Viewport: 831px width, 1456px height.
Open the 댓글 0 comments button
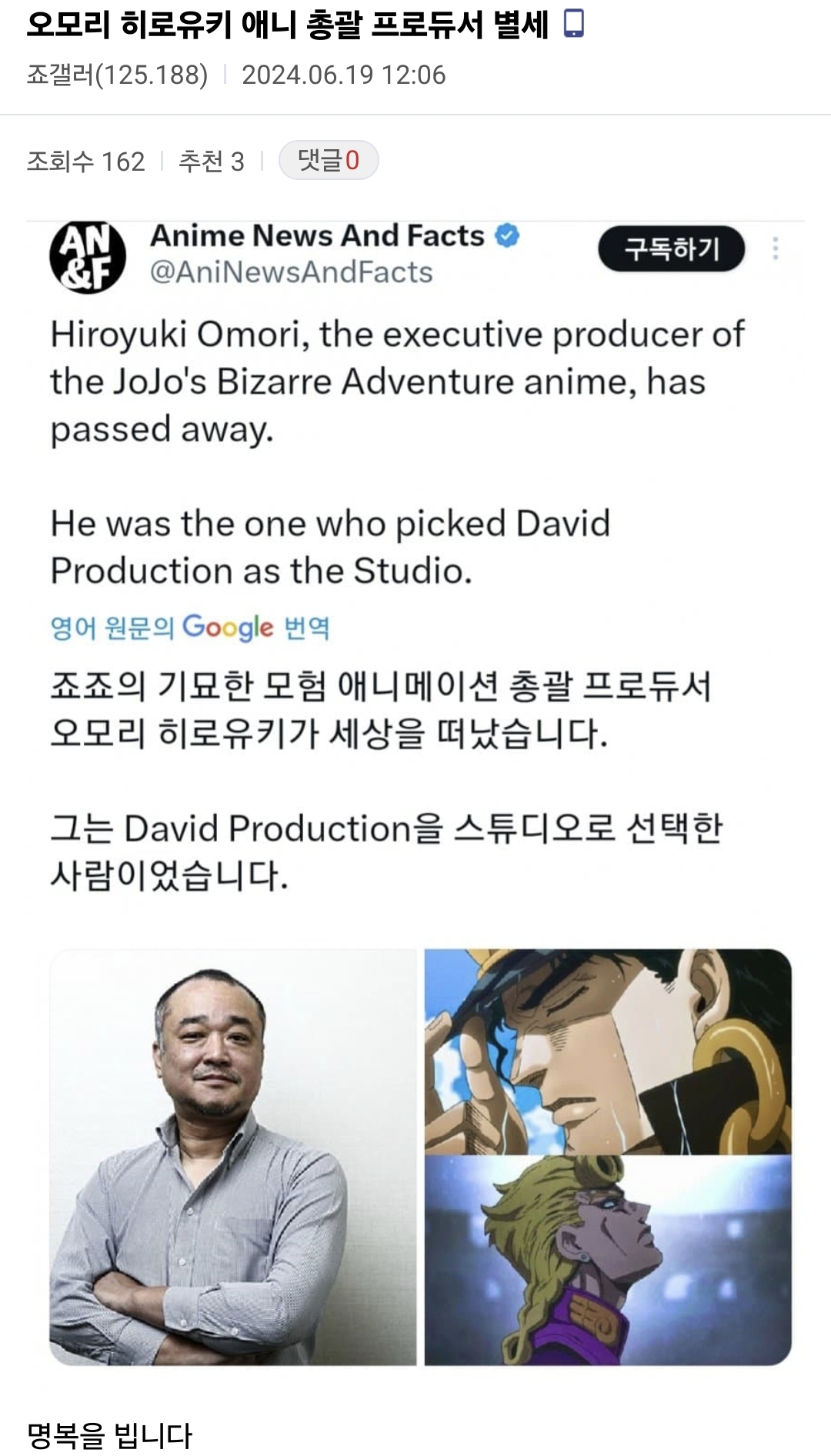click(x=329, y=160)
